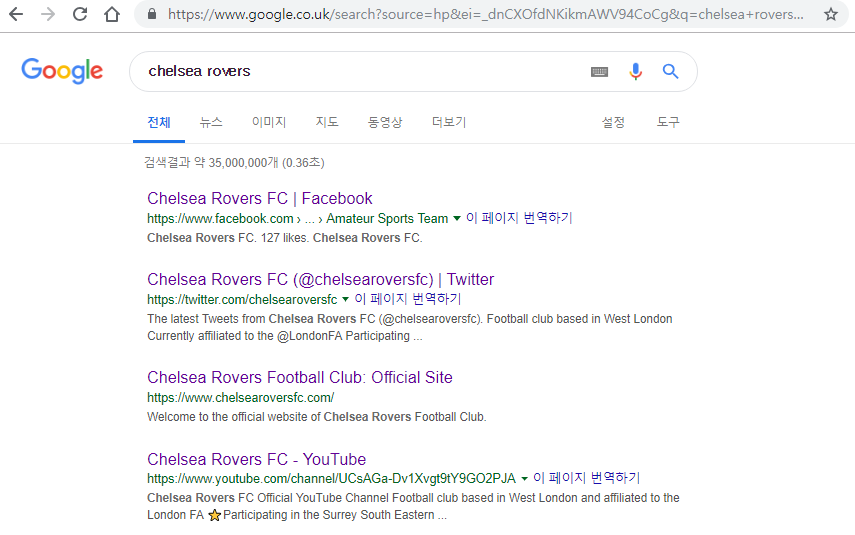Reload the page with the refresh icon

click(x=80, y=14)
